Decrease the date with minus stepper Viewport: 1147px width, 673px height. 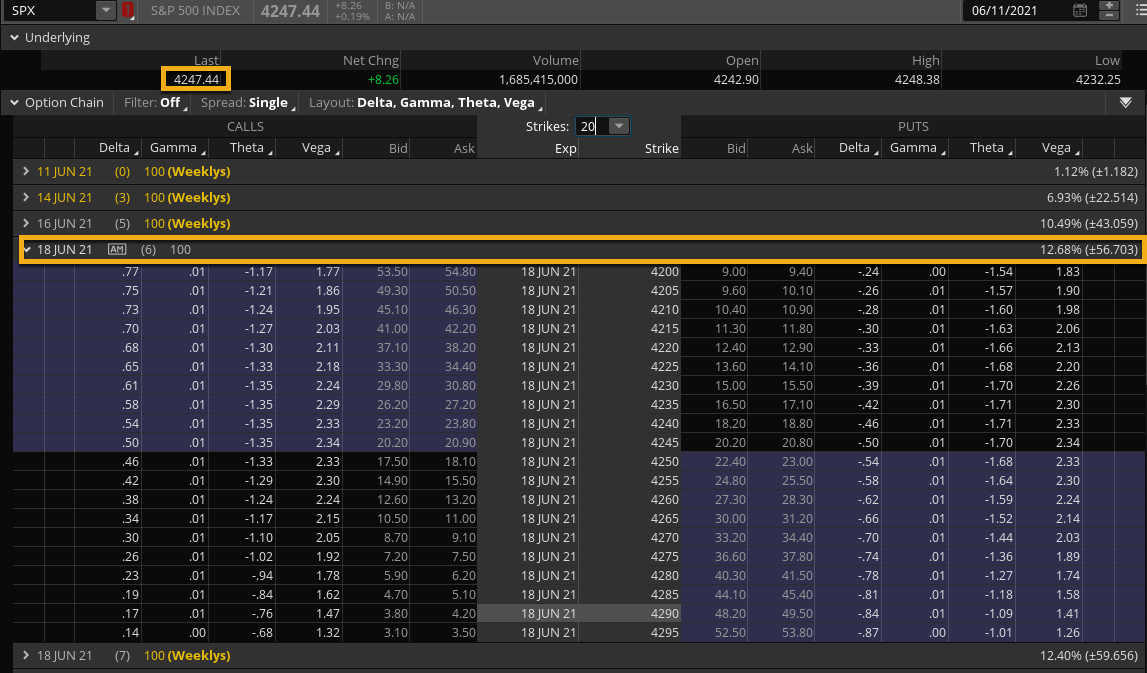(x=1108, y=16)
